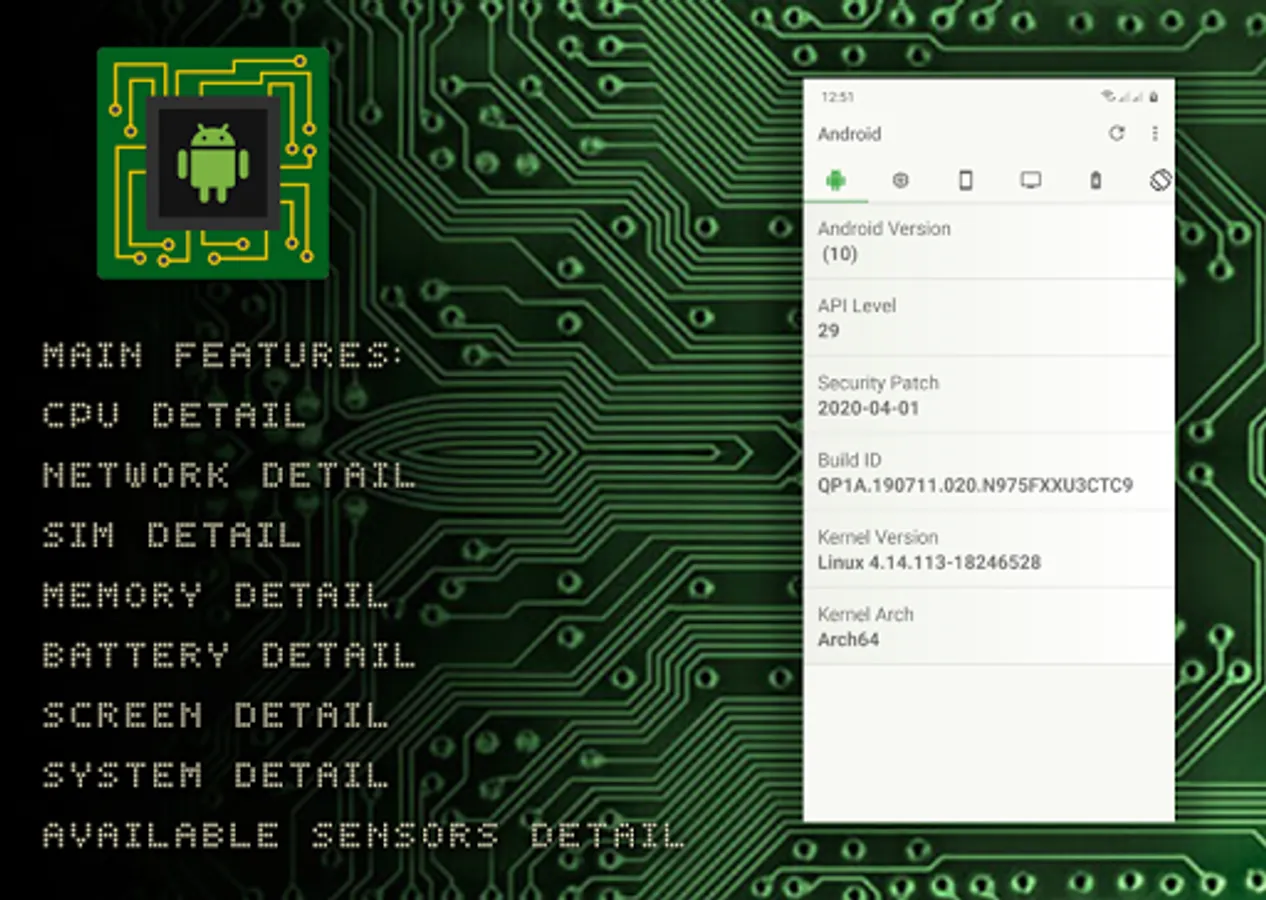Click the 'NETWORK DETAIL' feature text
This screenshot has height=900, width=1266.
228,475
